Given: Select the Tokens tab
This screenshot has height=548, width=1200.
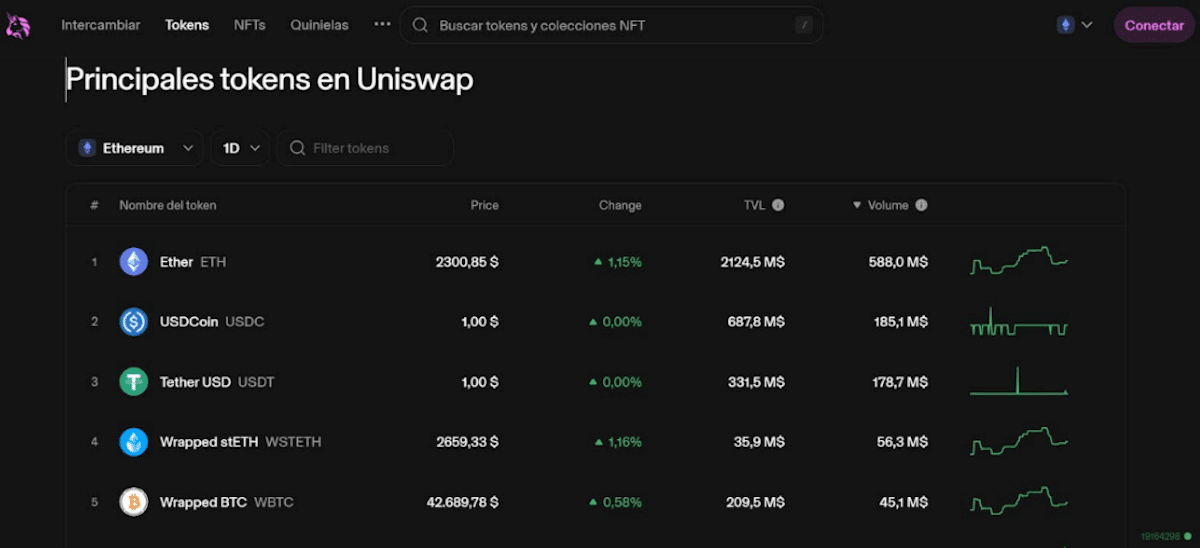Looking at the screenshot, I should 187,25.
